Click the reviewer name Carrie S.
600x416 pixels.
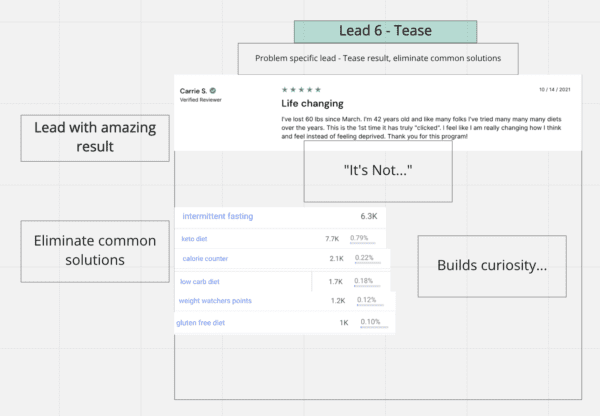pyautogui.click(x=193, y=91)
